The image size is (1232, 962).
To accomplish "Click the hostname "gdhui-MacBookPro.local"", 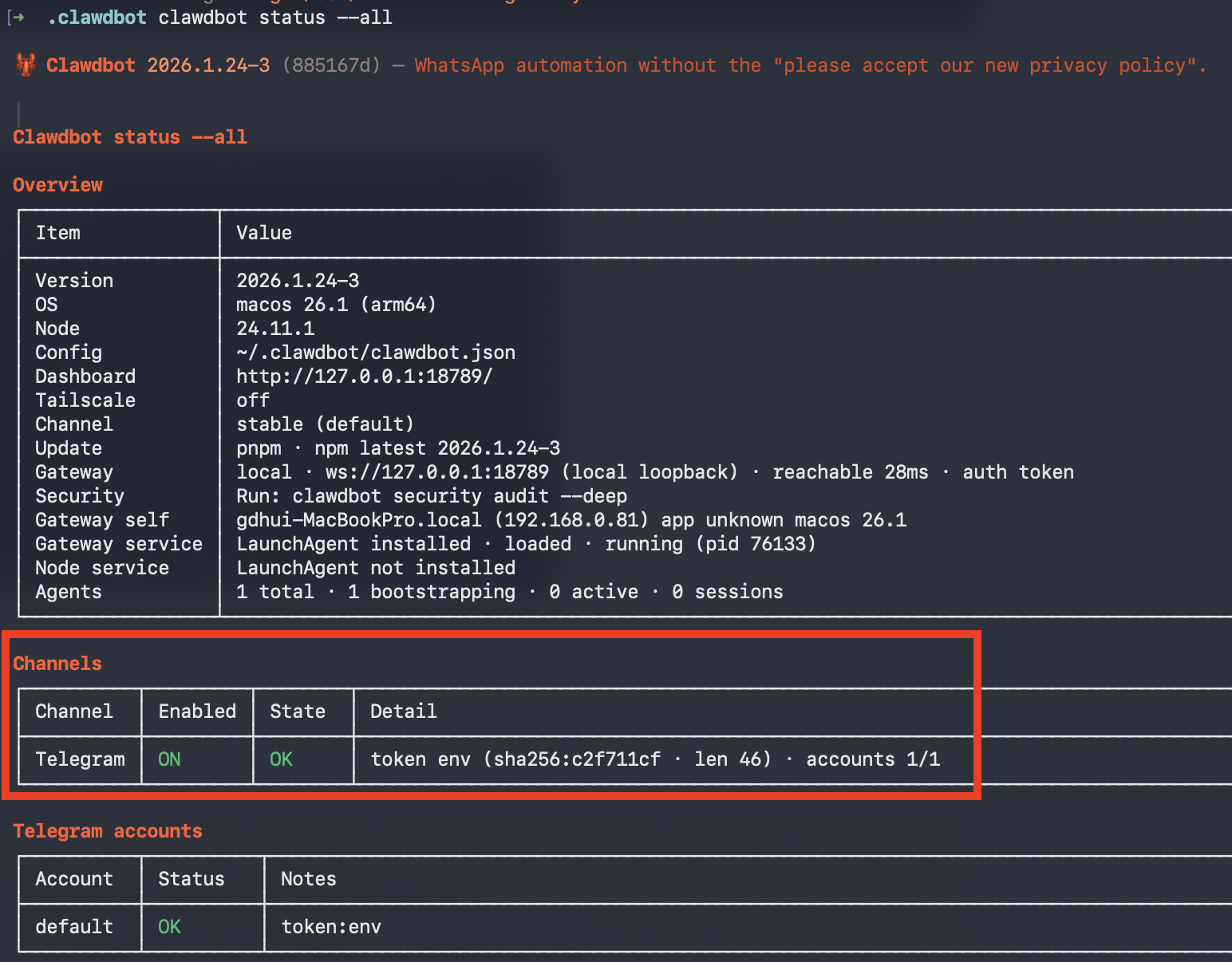I will pyautogui.click(x=359, y=520).
